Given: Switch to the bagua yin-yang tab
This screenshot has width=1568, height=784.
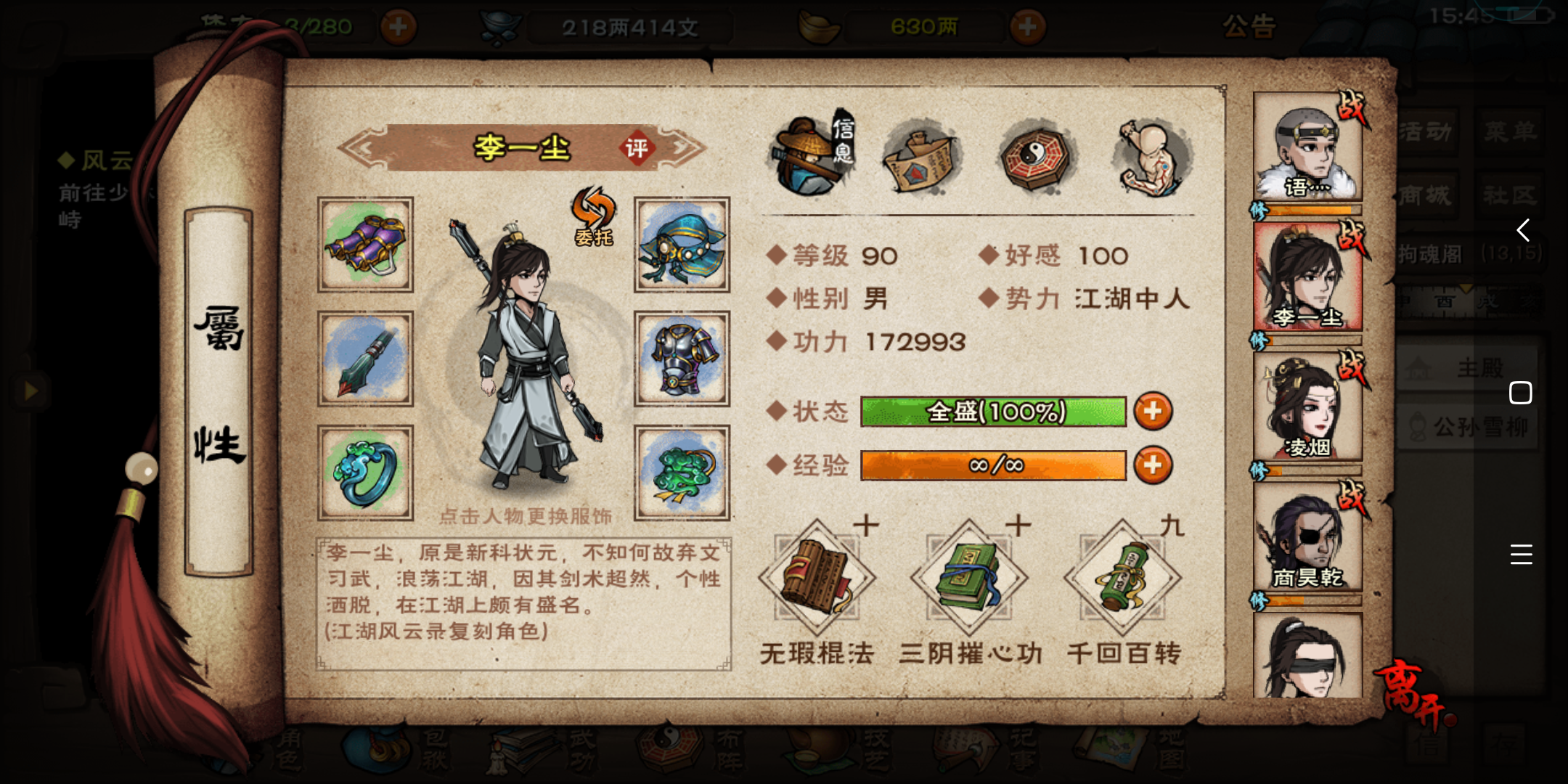Looking at the screenshot, I should [1037, 158].
